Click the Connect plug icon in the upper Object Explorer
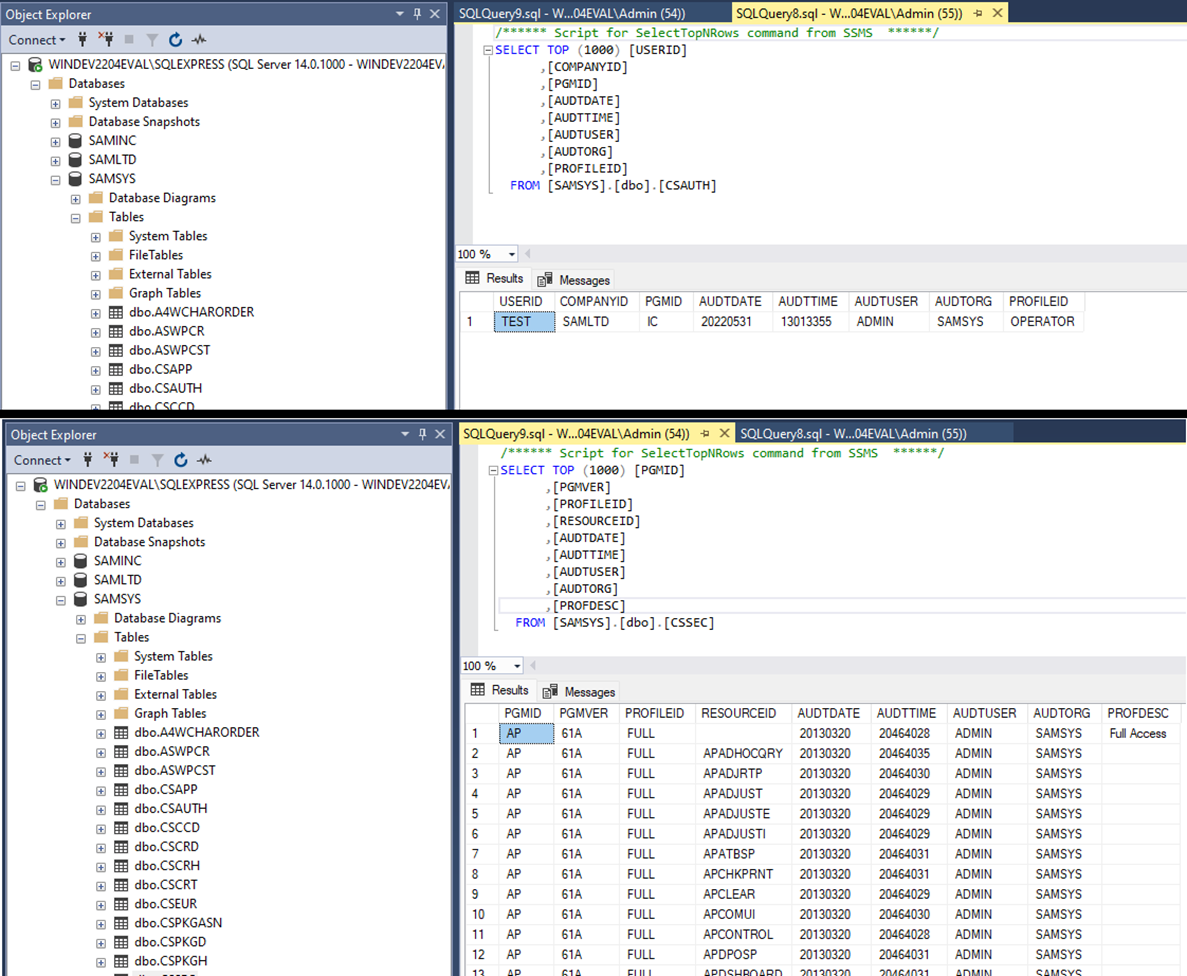The width and height of the screenshot is (1187, 976). pyautogui.click(x=84, y=40)
